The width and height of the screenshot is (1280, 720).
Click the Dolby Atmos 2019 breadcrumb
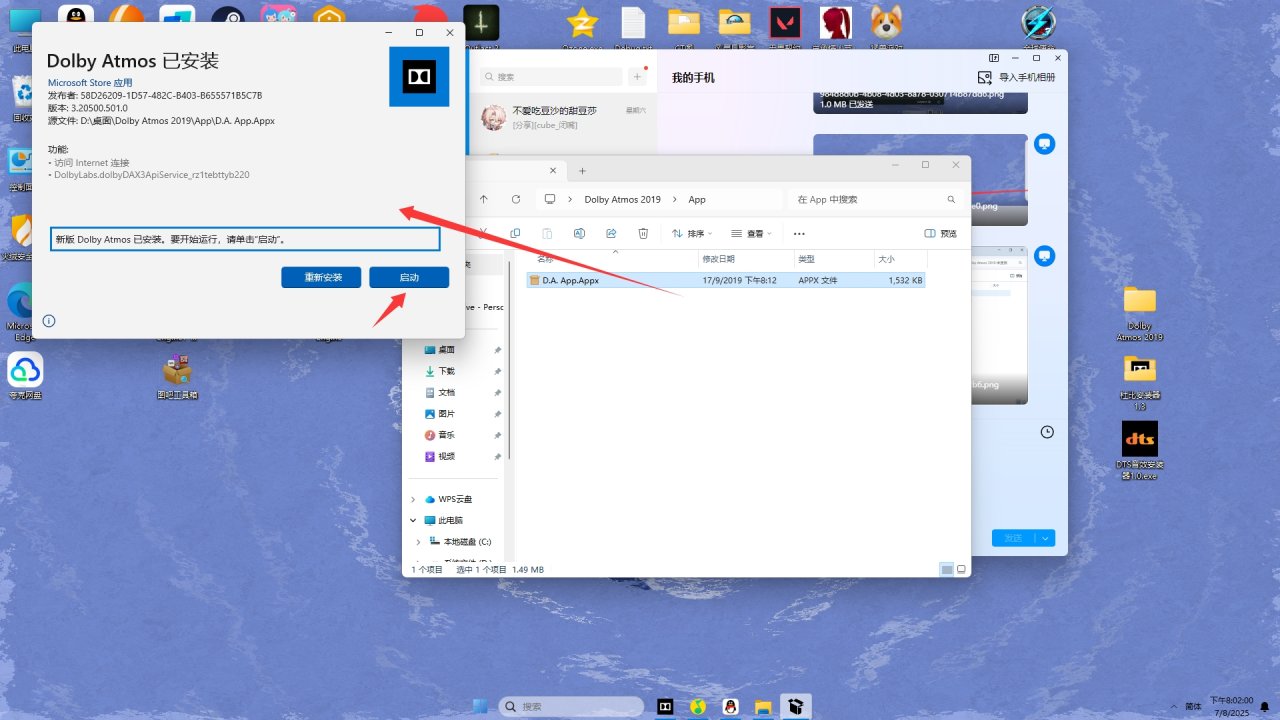[x=622, y=199]
